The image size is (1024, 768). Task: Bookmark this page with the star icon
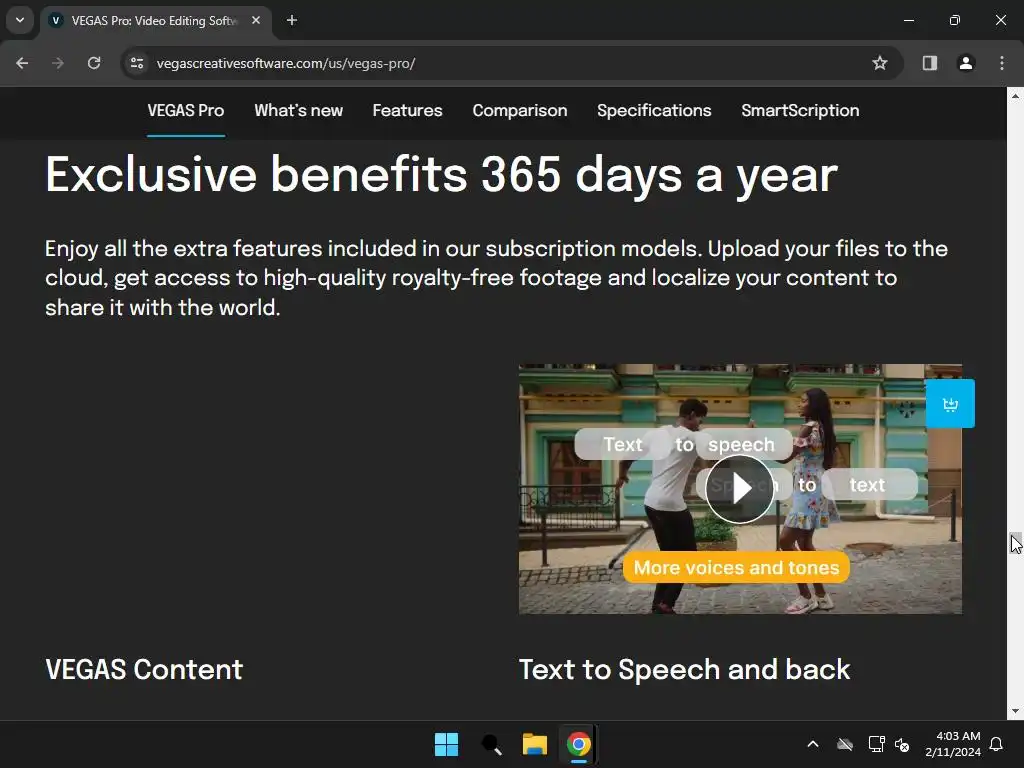[880, 63]
